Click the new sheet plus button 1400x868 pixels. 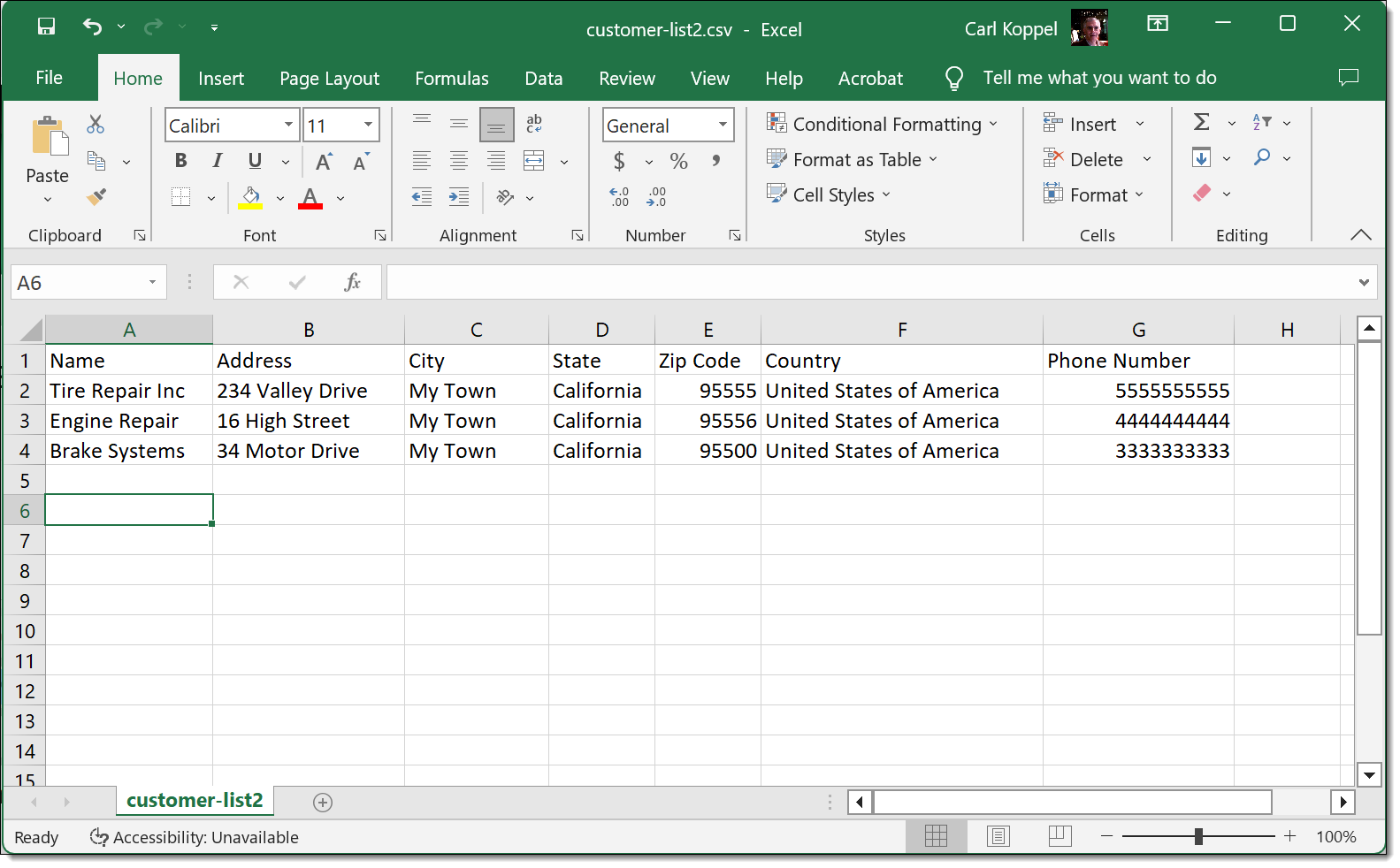[323, 803]
